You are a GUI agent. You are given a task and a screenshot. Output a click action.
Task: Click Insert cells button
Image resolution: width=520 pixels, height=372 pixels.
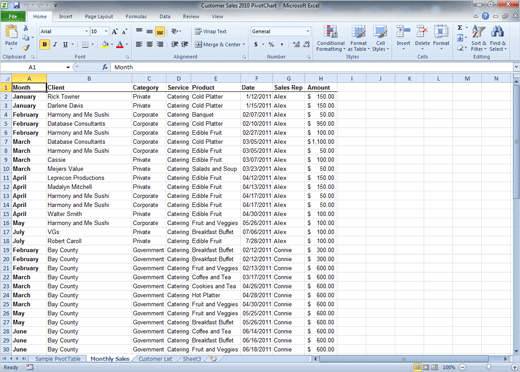click(x=403, y=37)
